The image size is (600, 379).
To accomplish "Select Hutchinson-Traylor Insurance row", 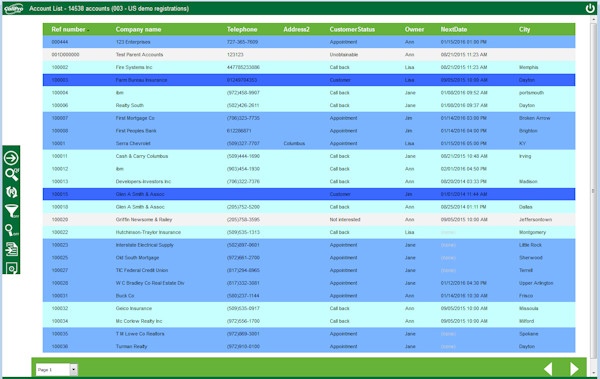I will (309, 232).
